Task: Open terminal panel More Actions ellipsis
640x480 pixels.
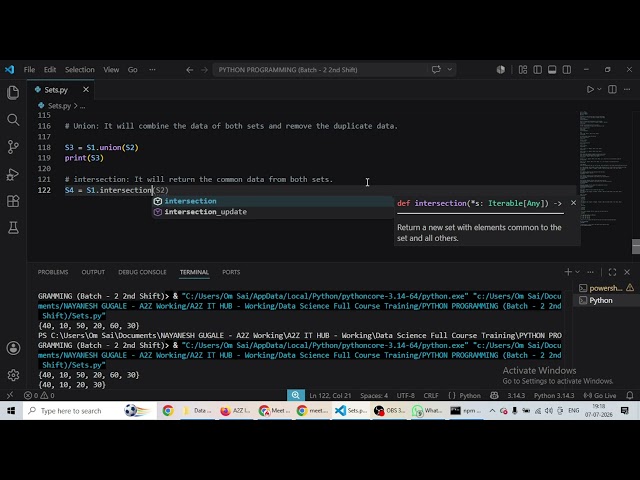Action: (x=590, y=272)
